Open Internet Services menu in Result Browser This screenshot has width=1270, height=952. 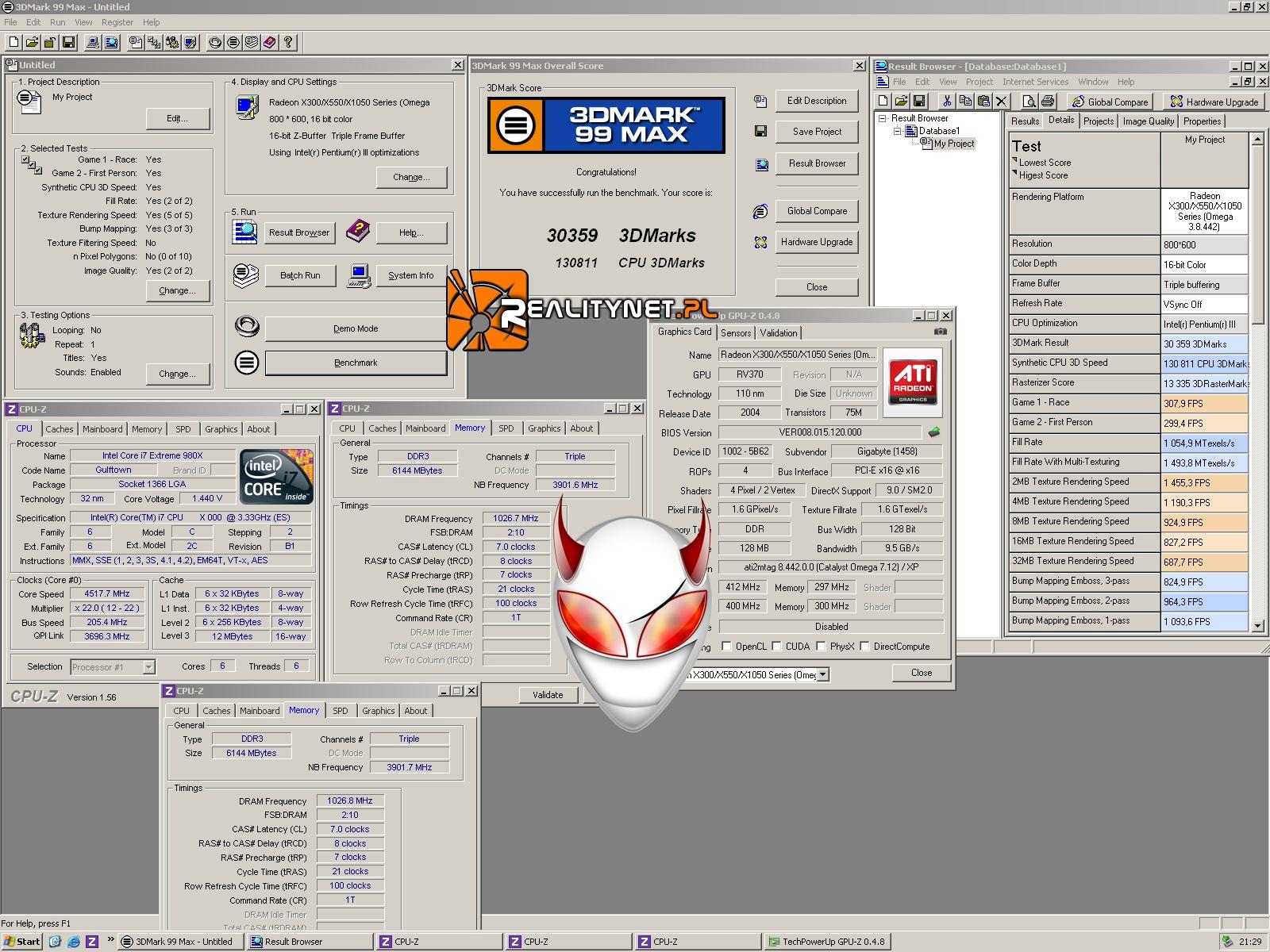tap(1035, 82)
